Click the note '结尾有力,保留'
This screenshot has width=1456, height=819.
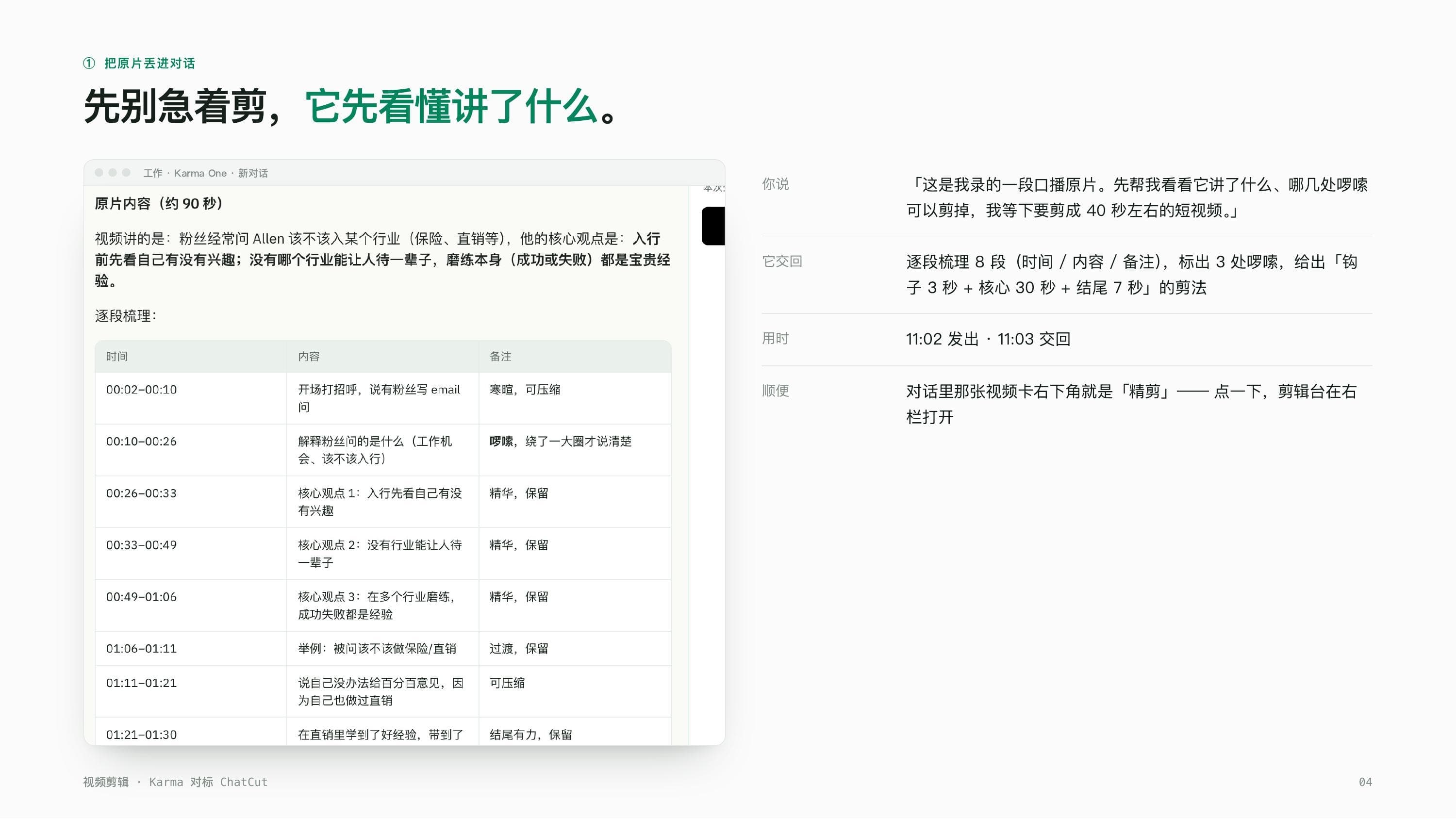coord(531,736)
